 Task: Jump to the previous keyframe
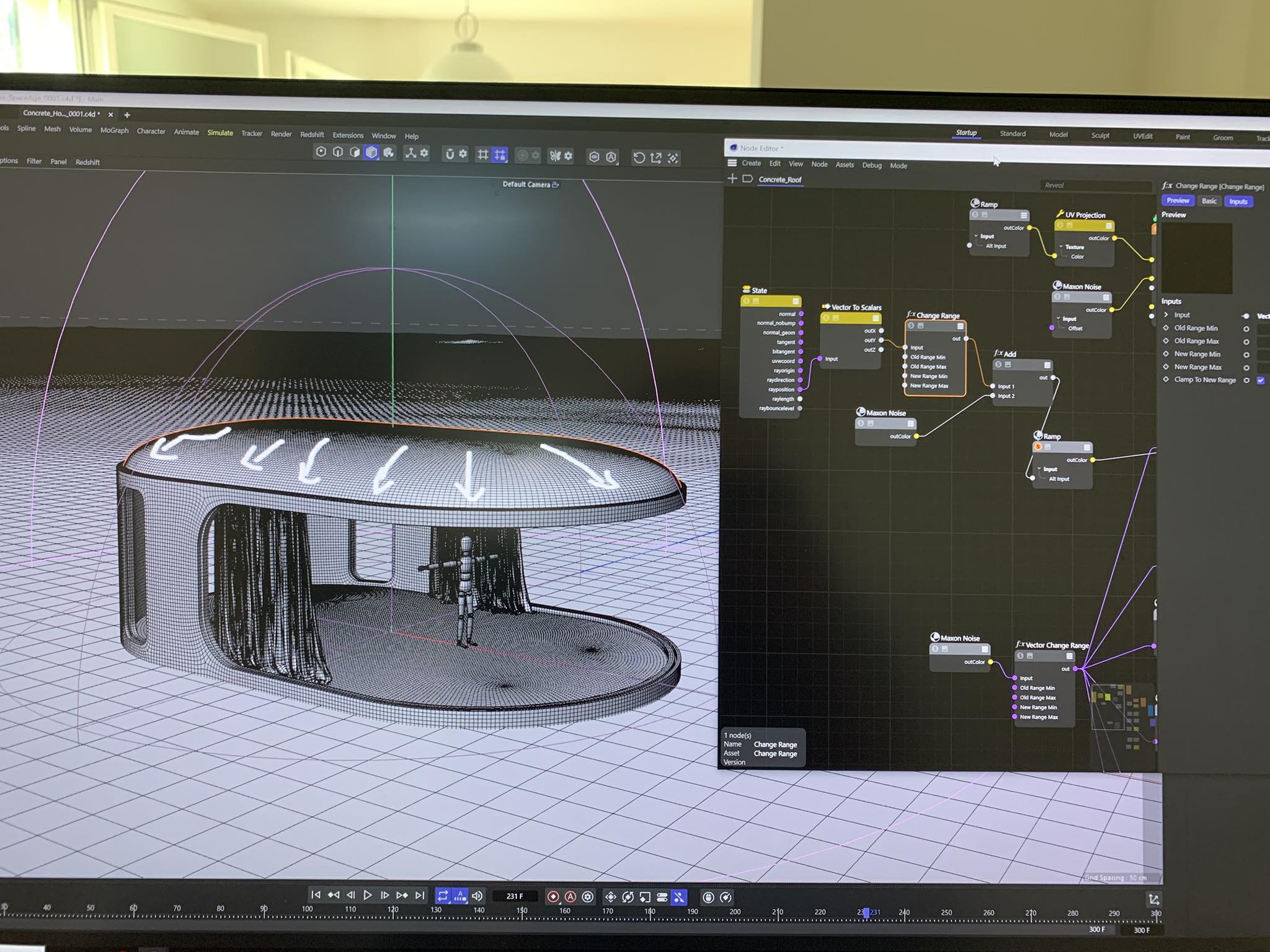coord(334,894)
